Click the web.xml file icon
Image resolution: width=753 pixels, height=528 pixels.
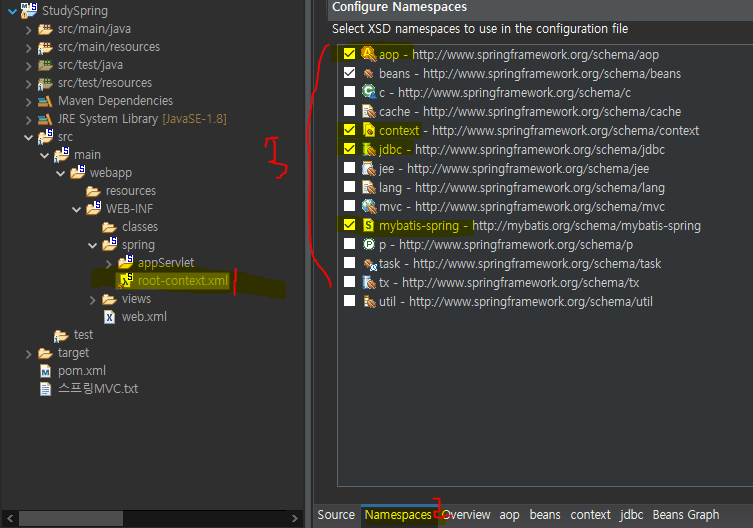pos(109,317)
